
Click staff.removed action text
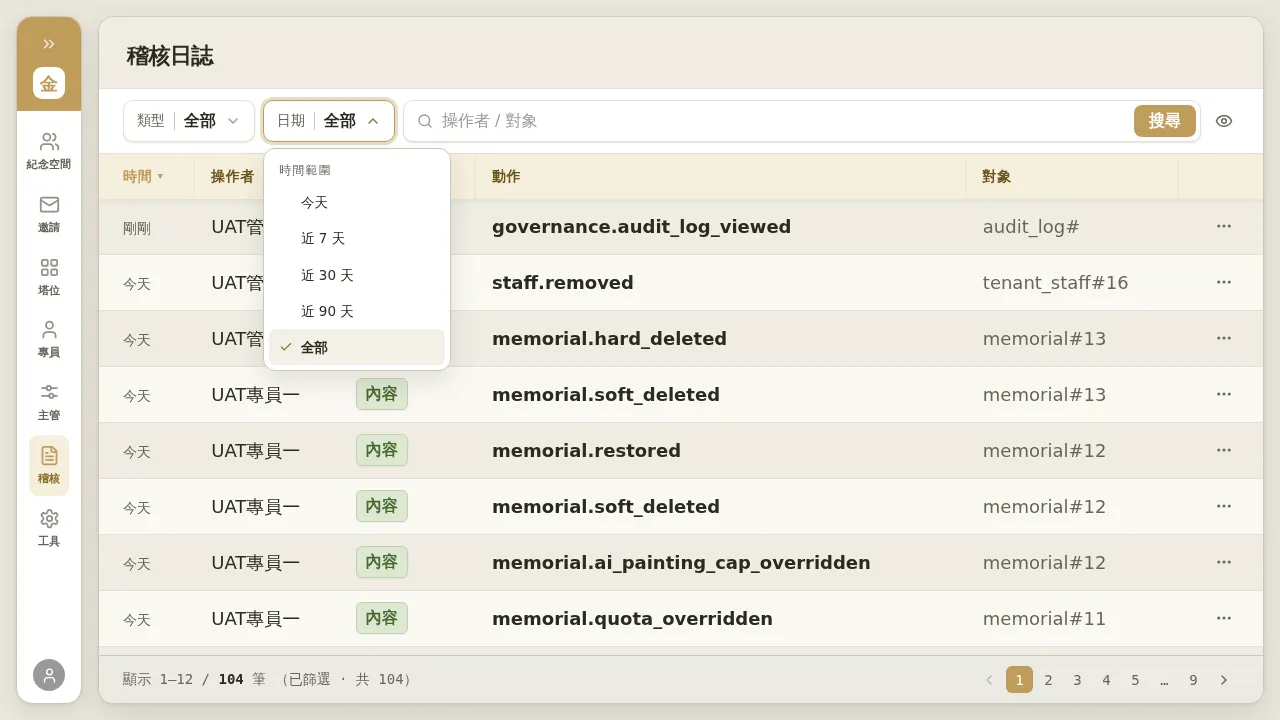click(563, 283)
